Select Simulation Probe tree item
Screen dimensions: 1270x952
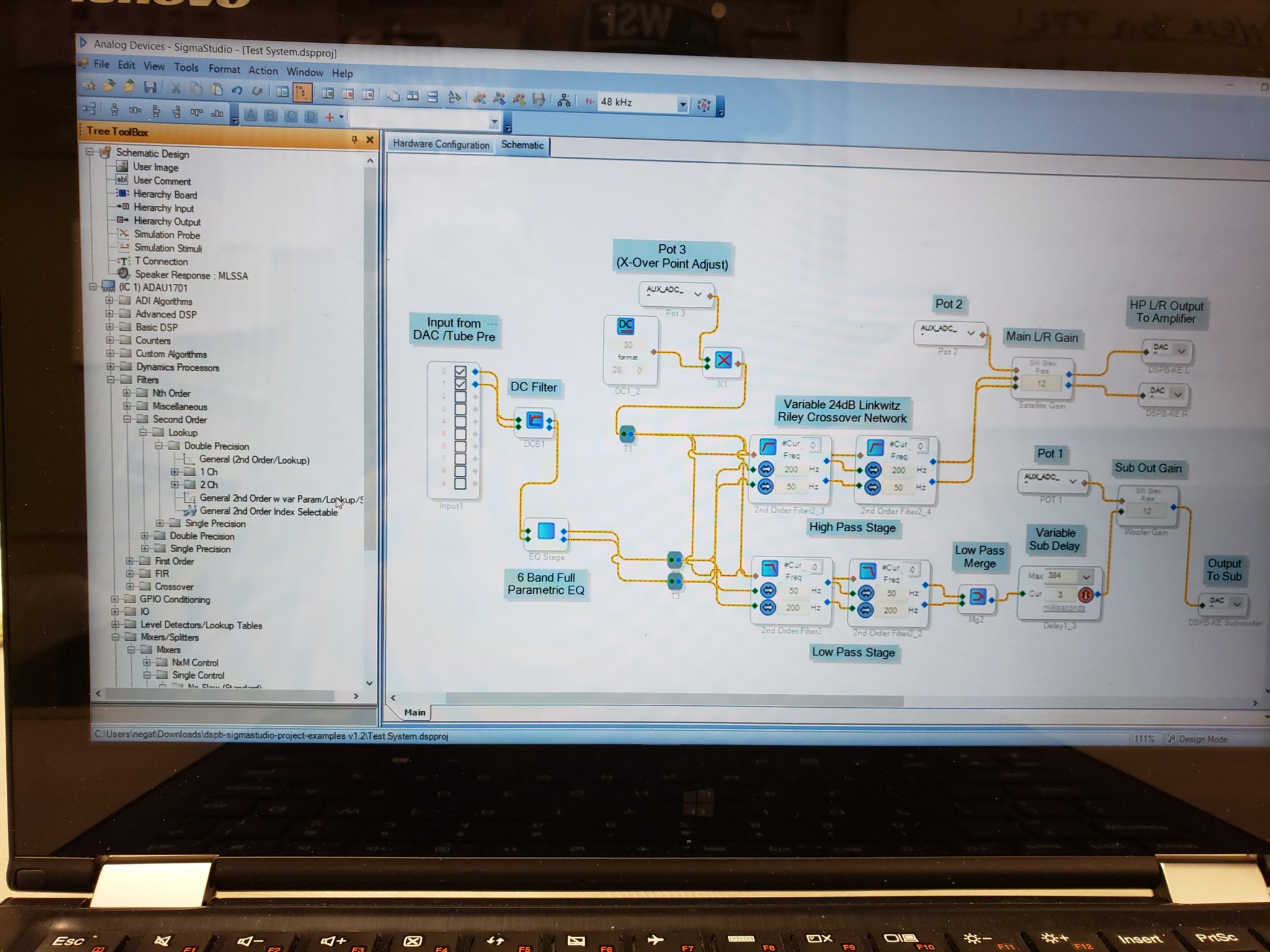click(x=167, y=235)
